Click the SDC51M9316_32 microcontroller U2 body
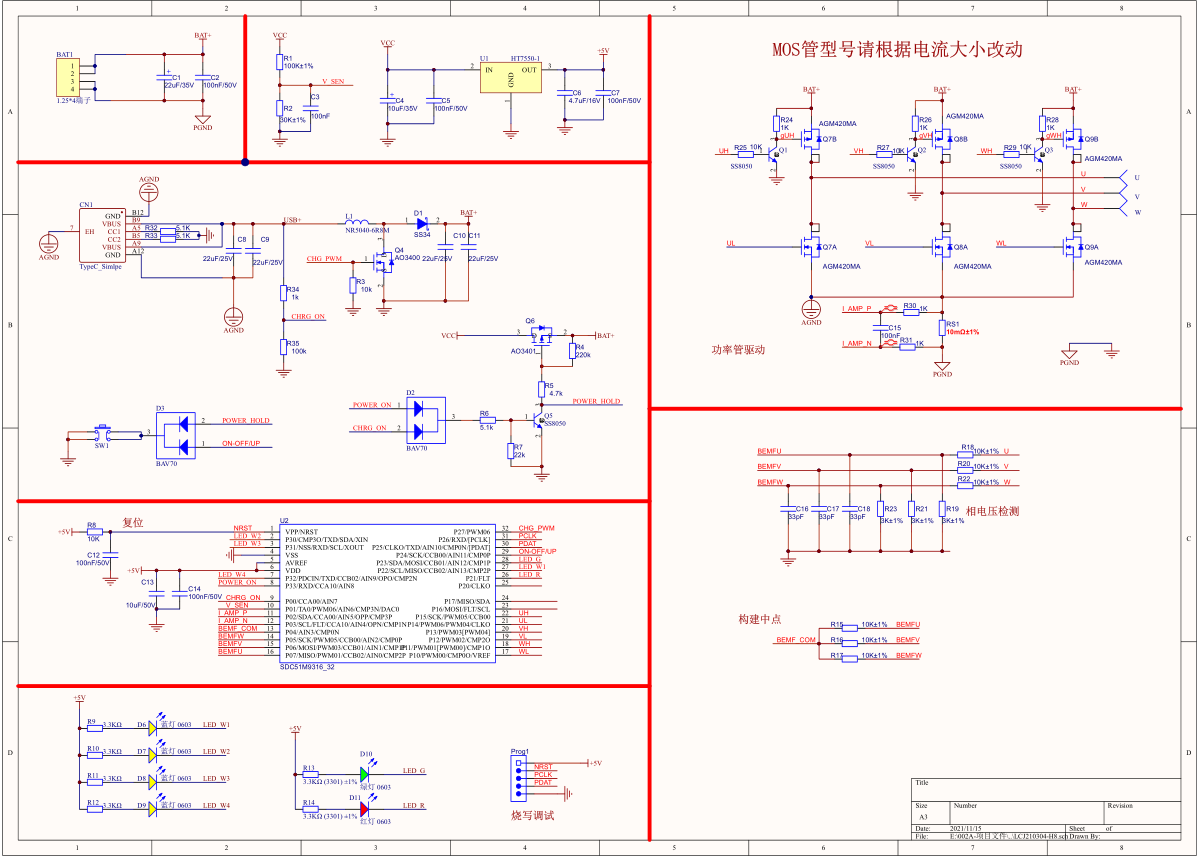1201x859 pixels. (386, 590)
